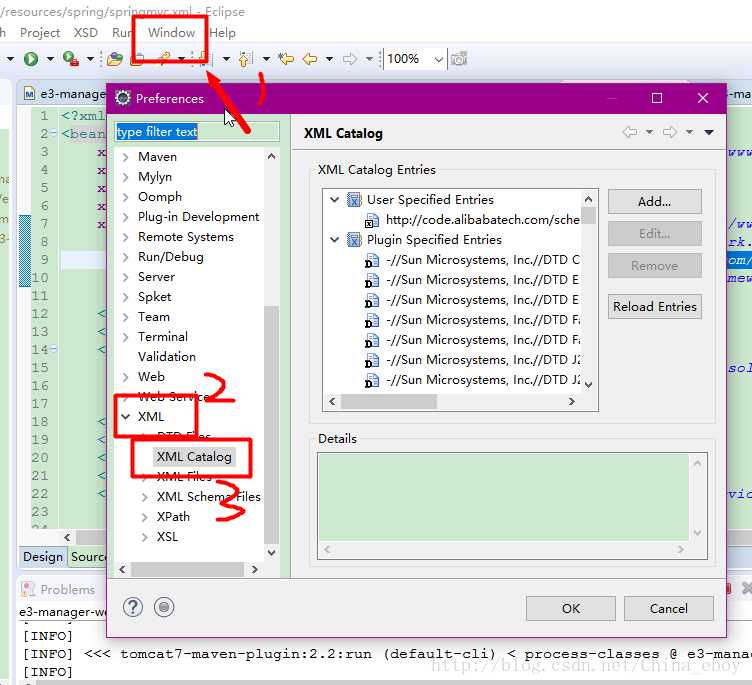Click the Previous Annotation up-arrow icon in the toolbar
Screen dimensions: 752x685
click(244, 59)
